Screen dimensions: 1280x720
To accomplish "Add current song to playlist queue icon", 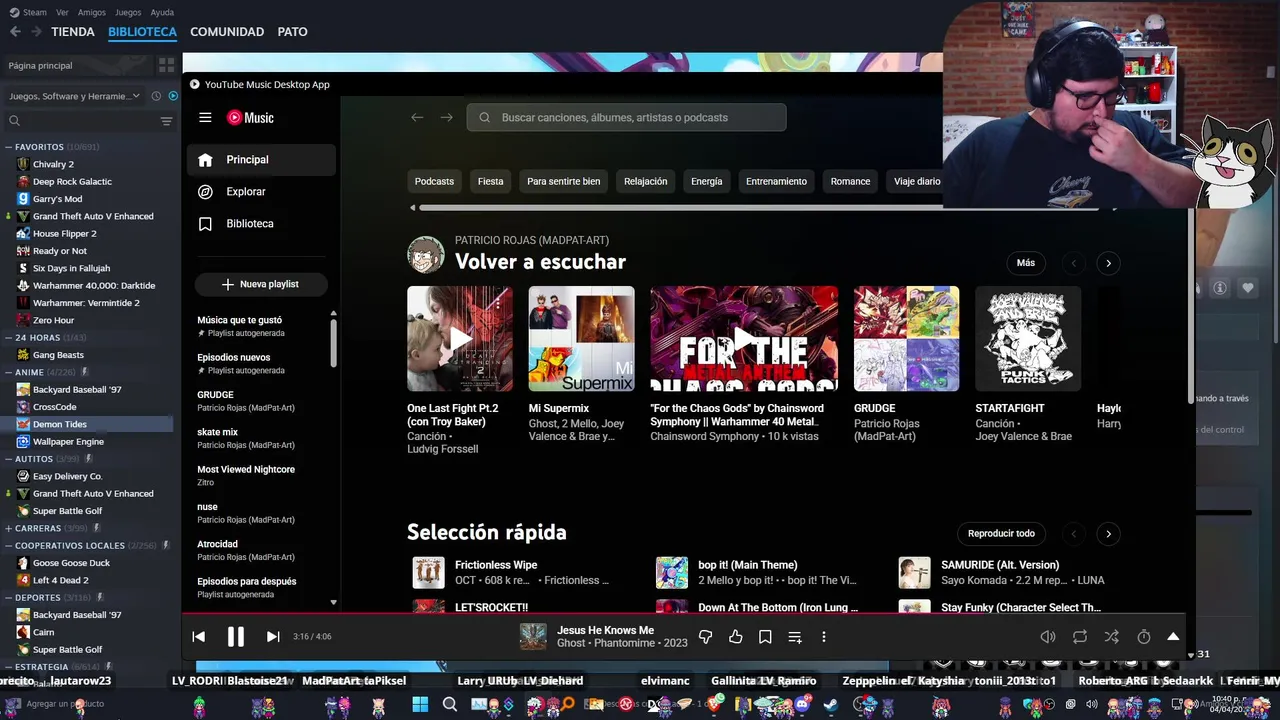I will point(795,636).
